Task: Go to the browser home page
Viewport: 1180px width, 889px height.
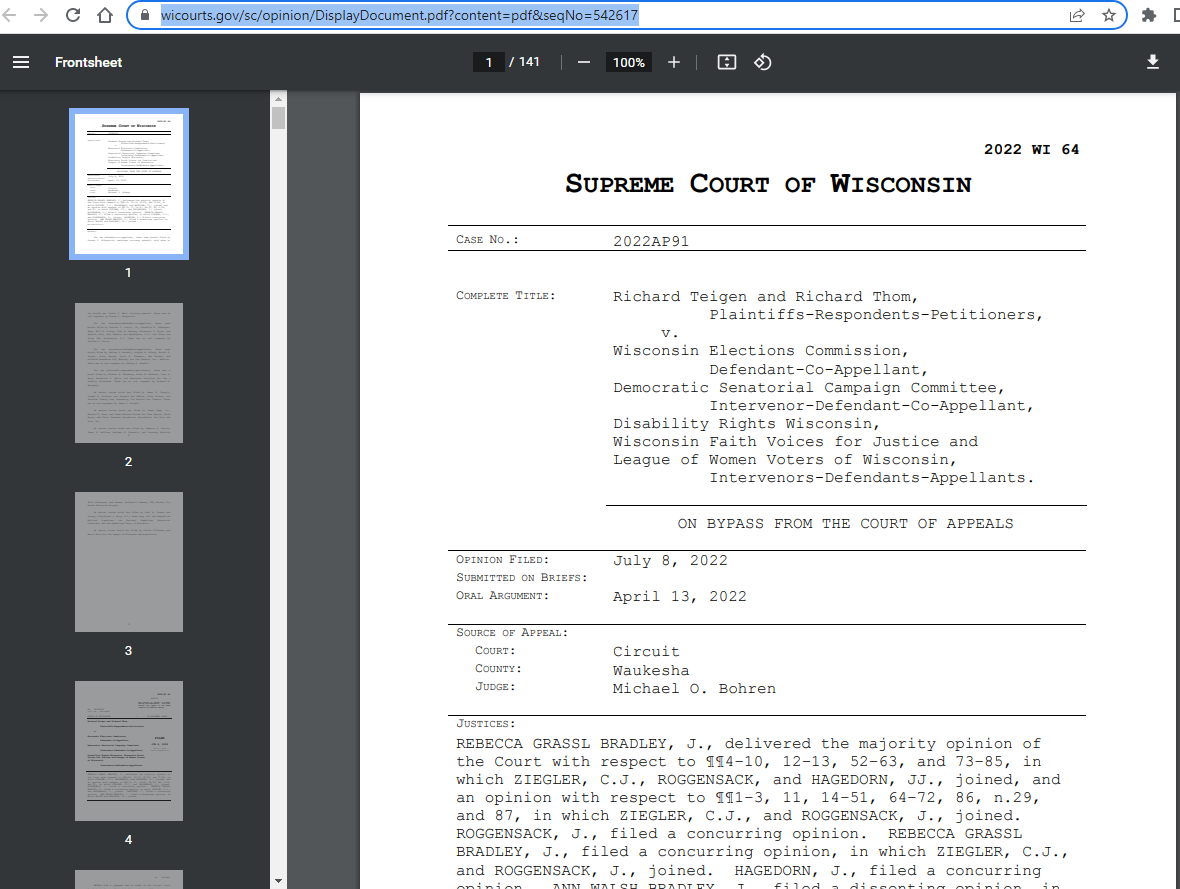Action: (x=105, y=15)
